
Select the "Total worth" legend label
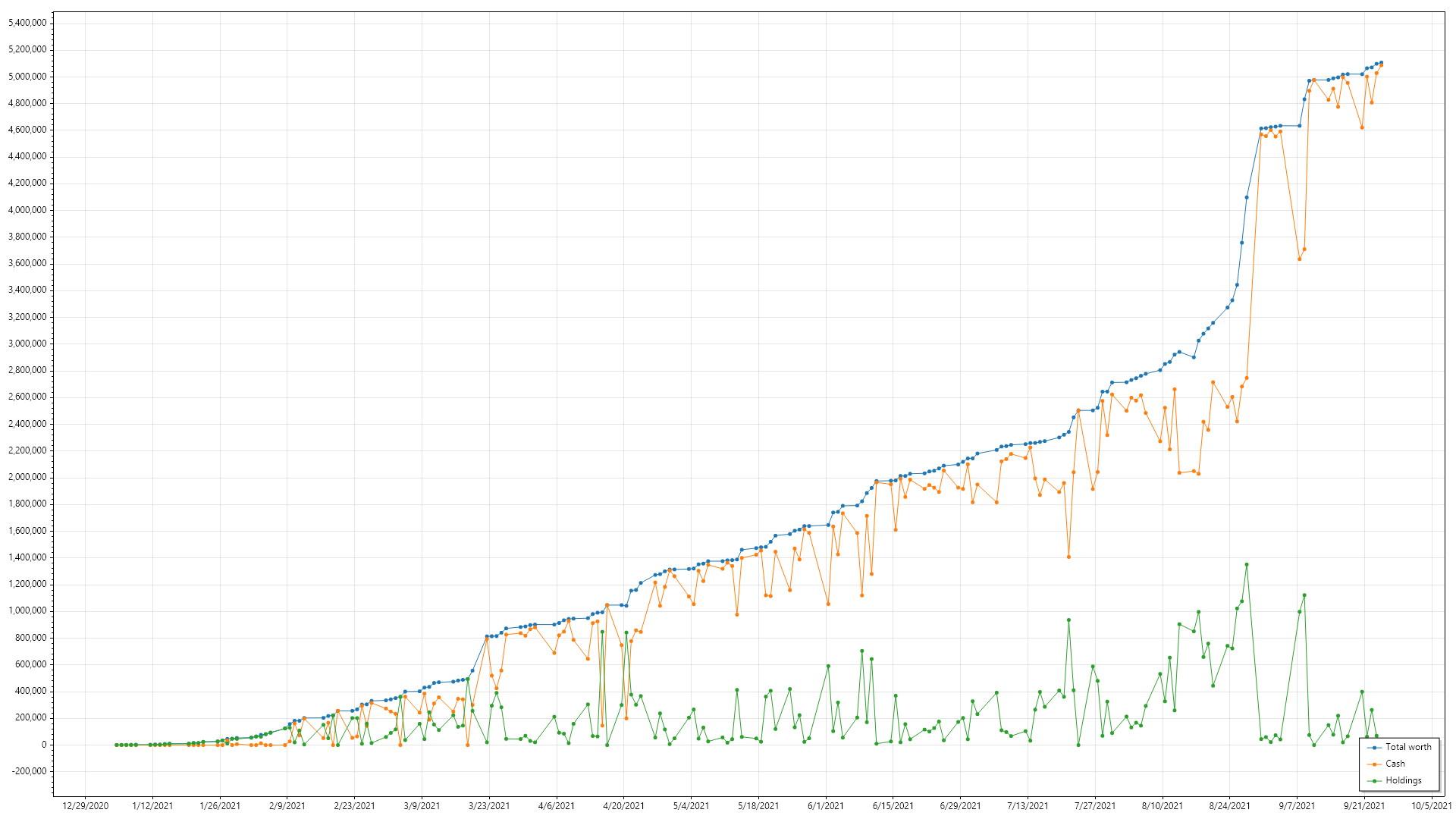(1408, 747)
